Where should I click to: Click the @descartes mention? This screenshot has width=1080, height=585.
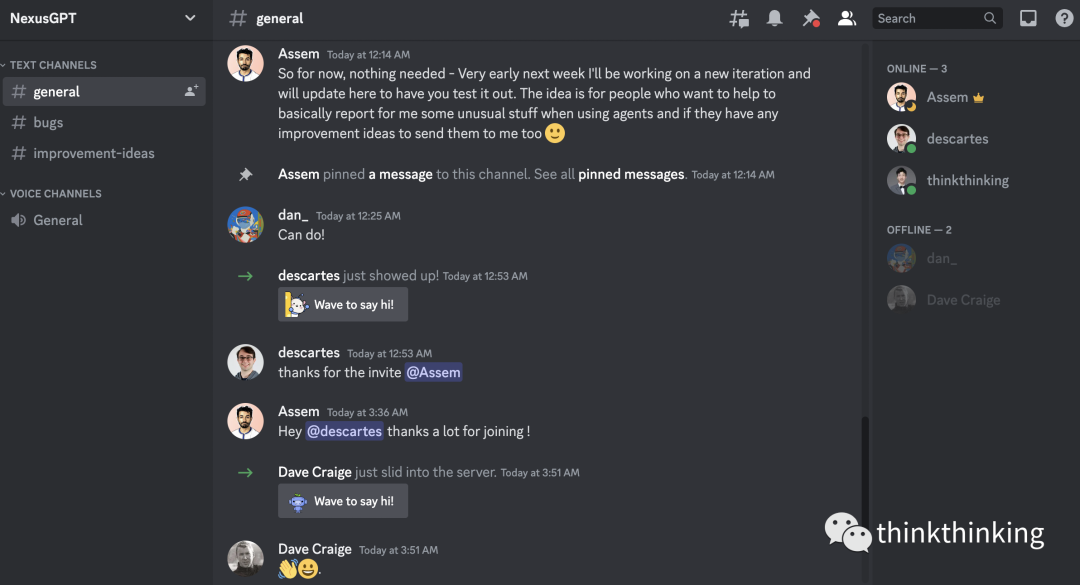click(x=344, y=431)
